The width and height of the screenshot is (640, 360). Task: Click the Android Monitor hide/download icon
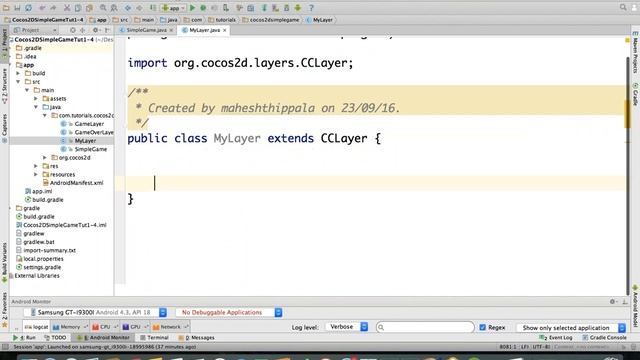[624, 302]
